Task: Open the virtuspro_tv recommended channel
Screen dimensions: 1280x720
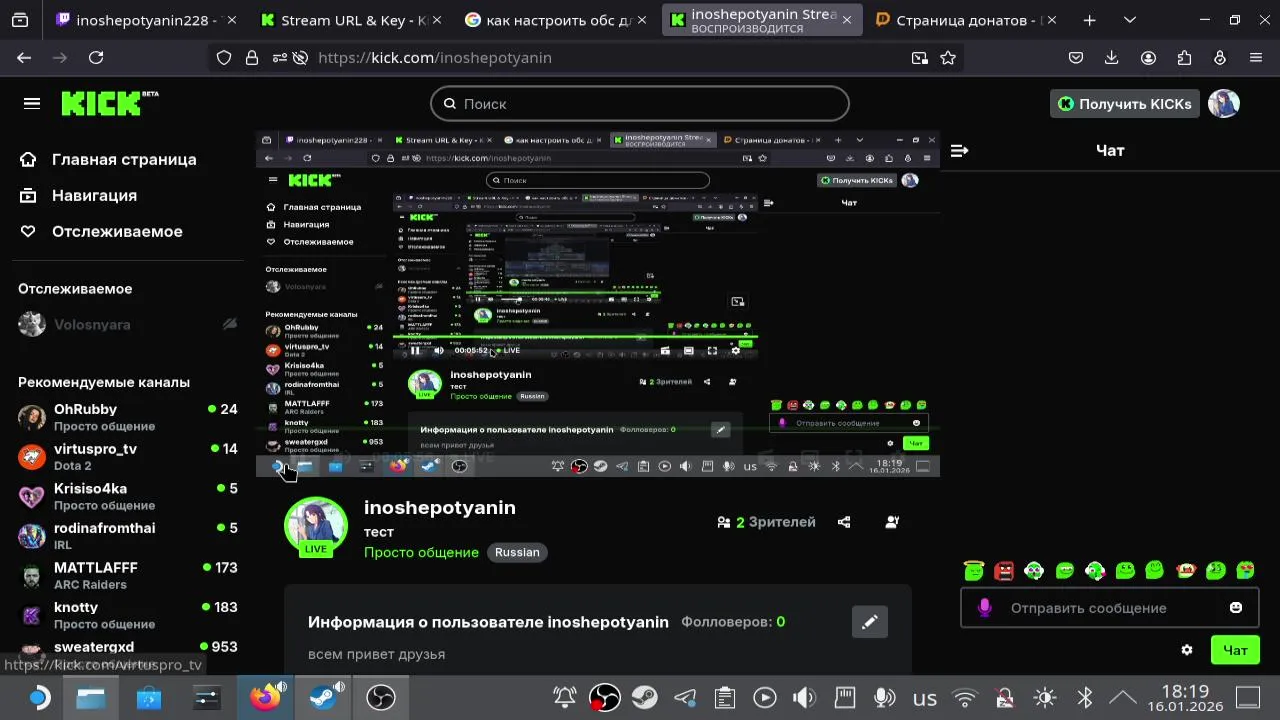Action: (128, 457)
